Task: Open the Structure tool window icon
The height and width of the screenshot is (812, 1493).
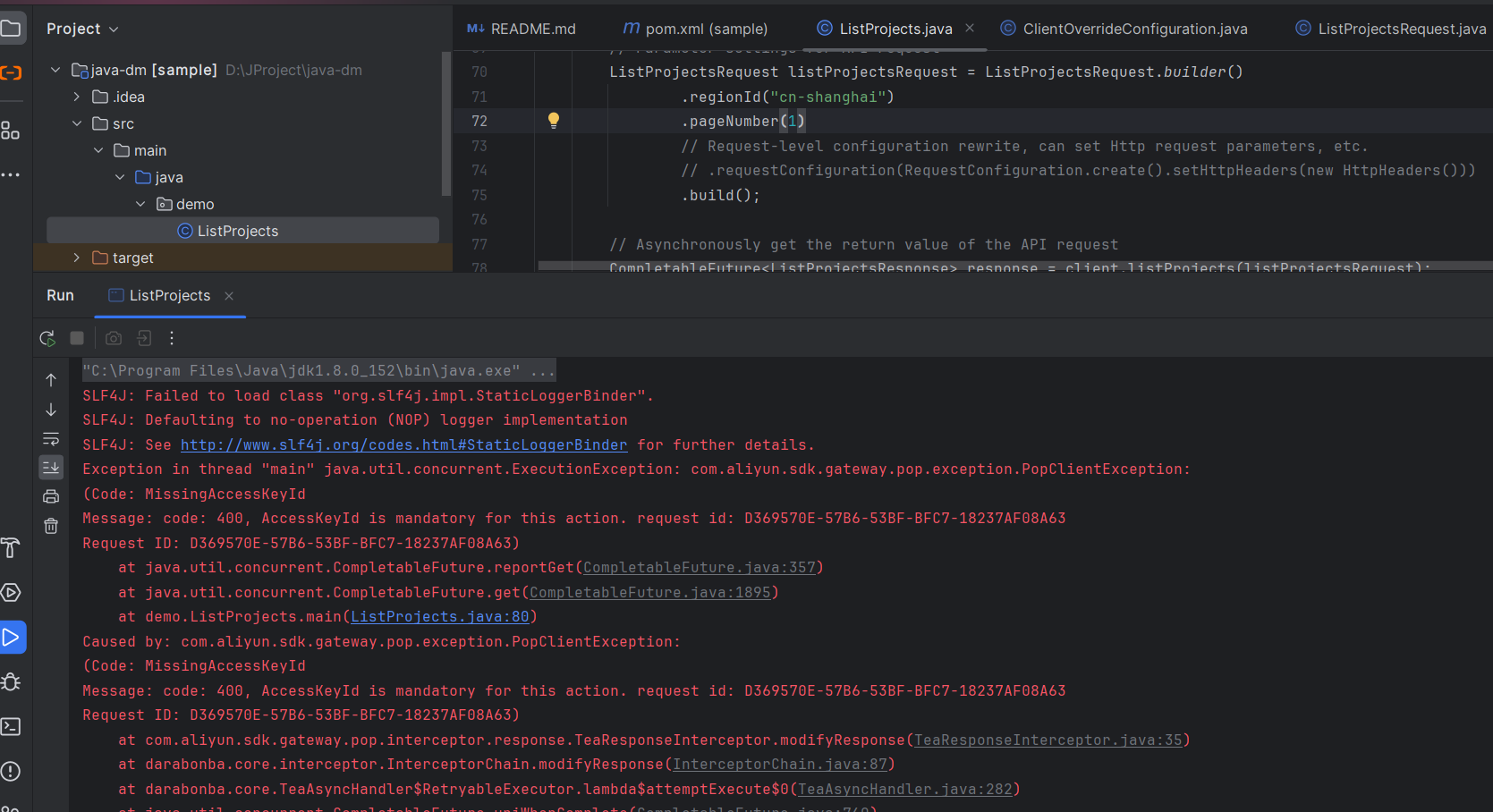Action: pos(11,131)
